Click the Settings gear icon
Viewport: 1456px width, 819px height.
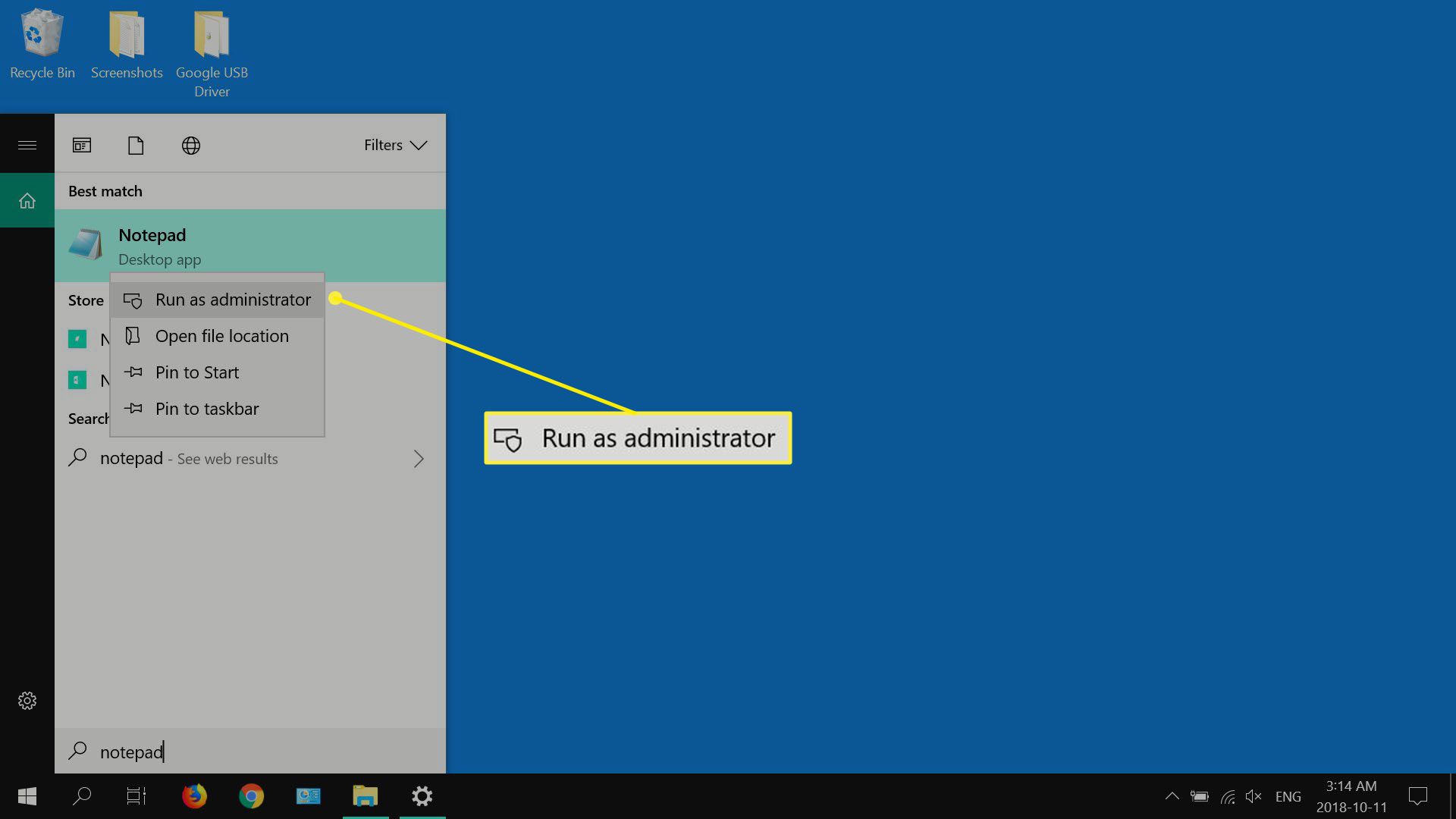click(27, 700)
